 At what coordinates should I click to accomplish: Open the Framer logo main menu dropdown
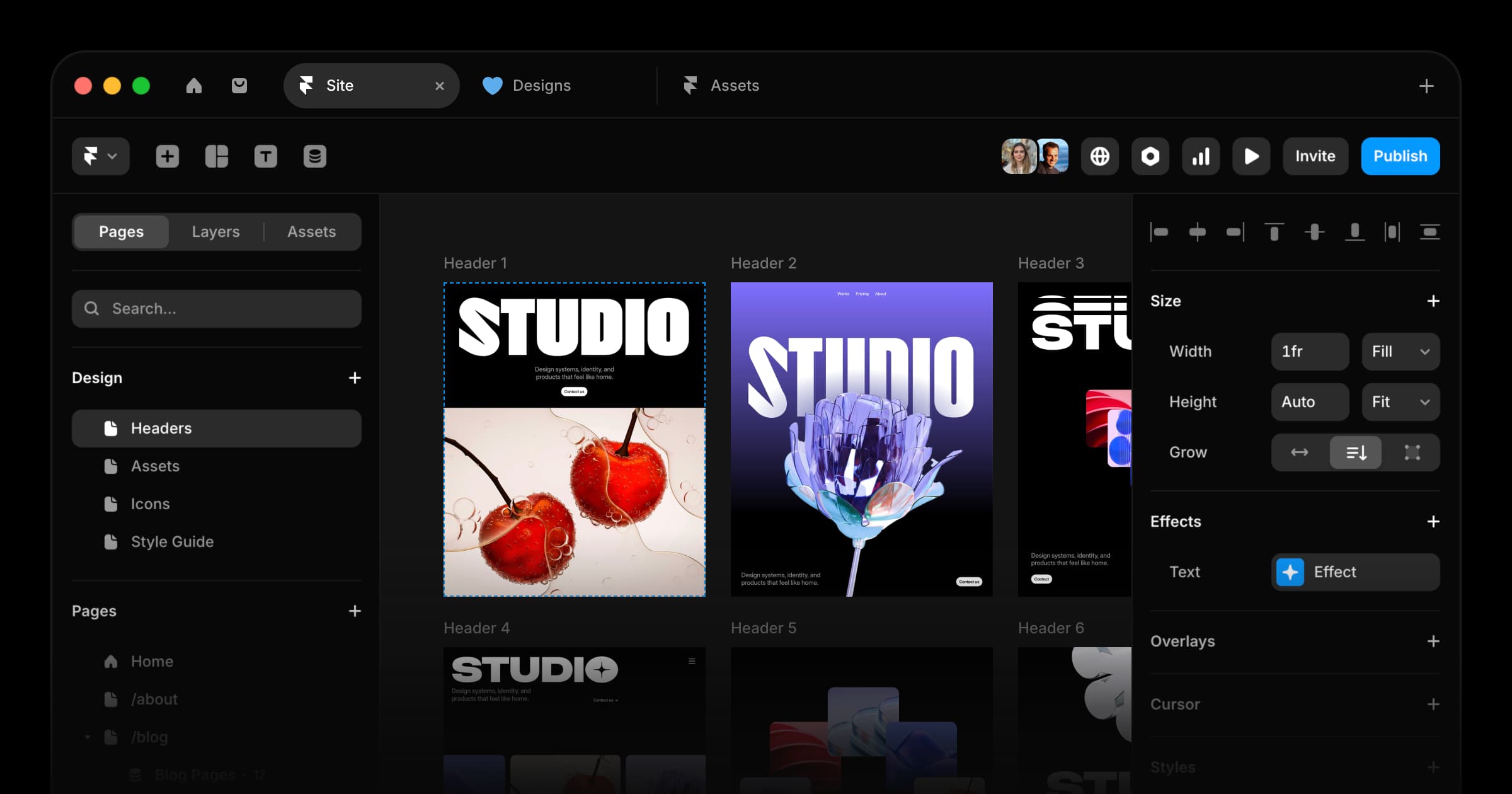pyautogui.click(x=101, y=156)
